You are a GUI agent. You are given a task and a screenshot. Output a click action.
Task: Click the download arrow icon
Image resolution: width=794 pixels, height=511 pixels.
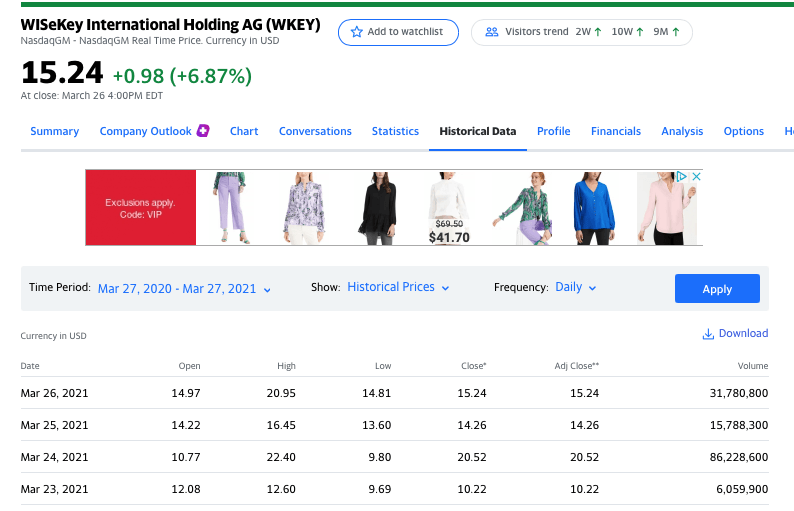coord(708,334)
